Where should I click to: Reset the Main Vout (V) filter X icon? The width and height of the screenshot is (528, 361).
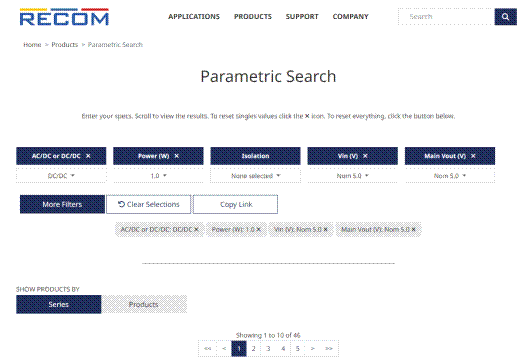coord(473,156)
